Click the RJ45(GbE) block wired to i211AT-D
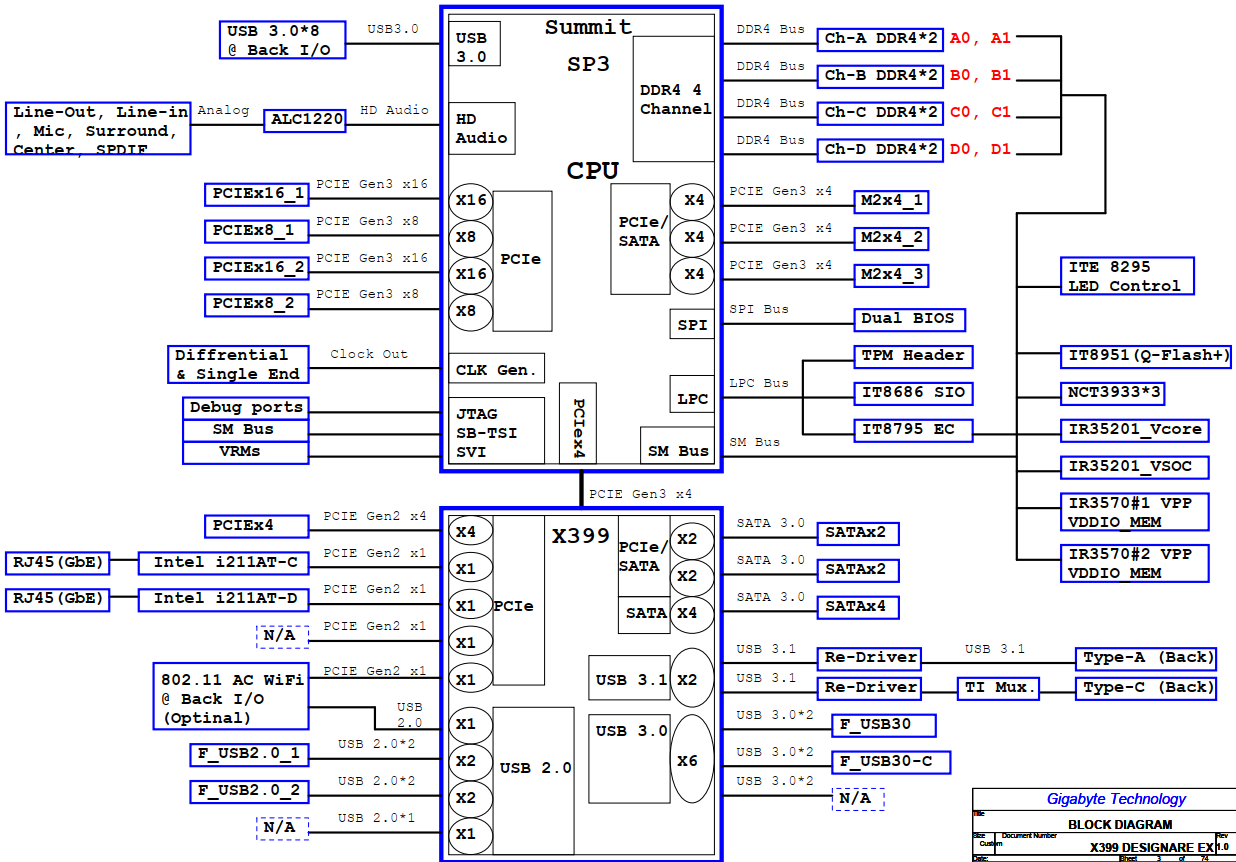1236x862 pixels. (58, 600)
